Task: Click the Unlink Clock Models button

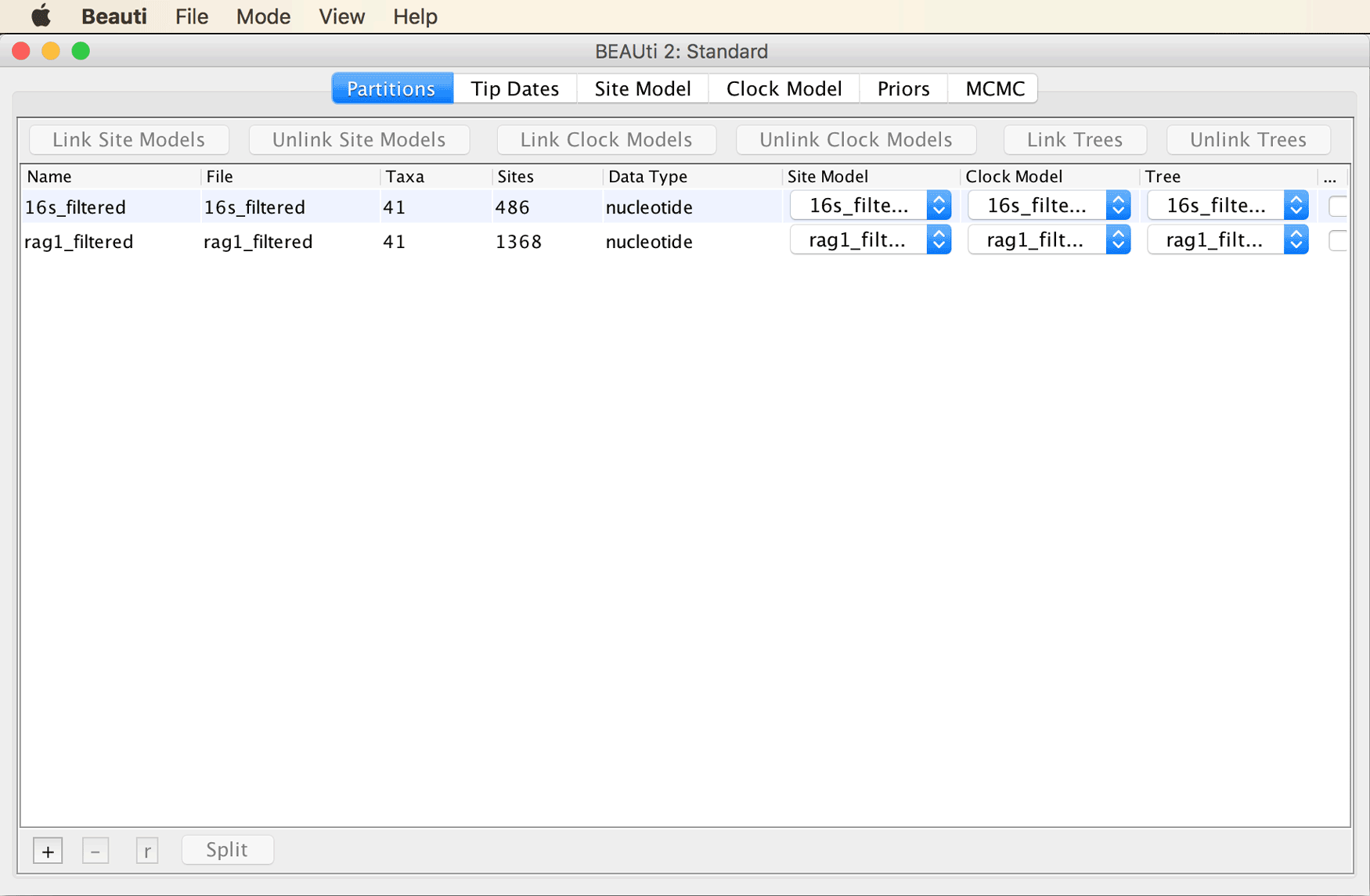Action: (856, 139)
